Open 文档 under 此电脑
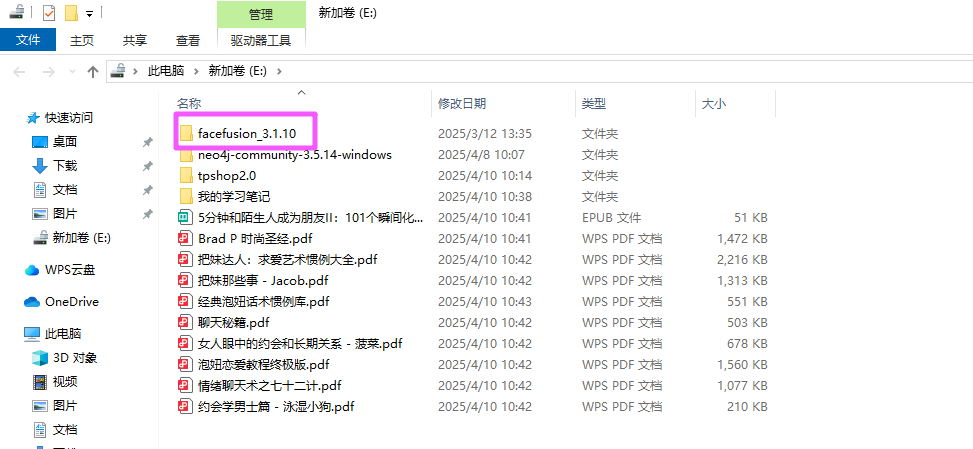The height and width of the screenshot is (449, 973). pos(65,429)
